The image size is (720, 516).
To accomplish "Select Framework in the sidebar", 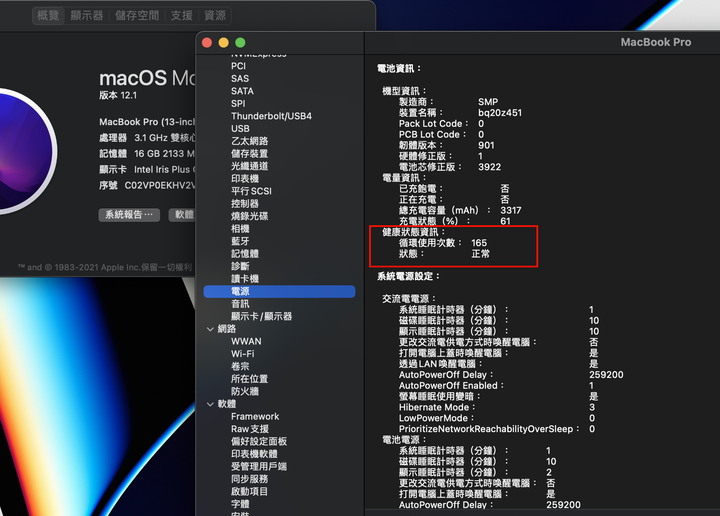I will pyautogui.click(x=255, y=416).
